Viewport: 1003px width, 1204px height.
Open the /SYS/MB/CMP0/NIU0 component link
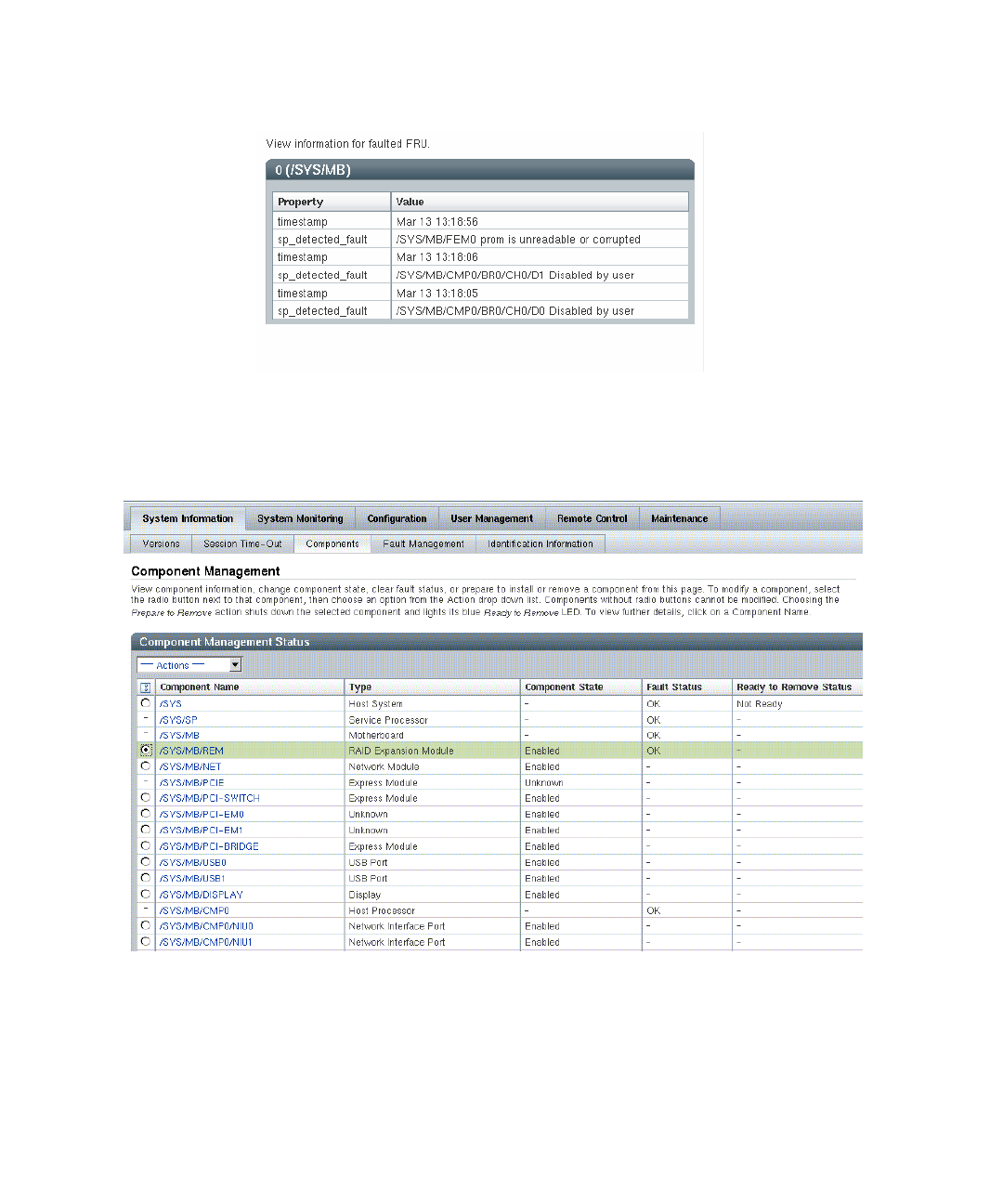pyautogui.click(x=205, y=926)
